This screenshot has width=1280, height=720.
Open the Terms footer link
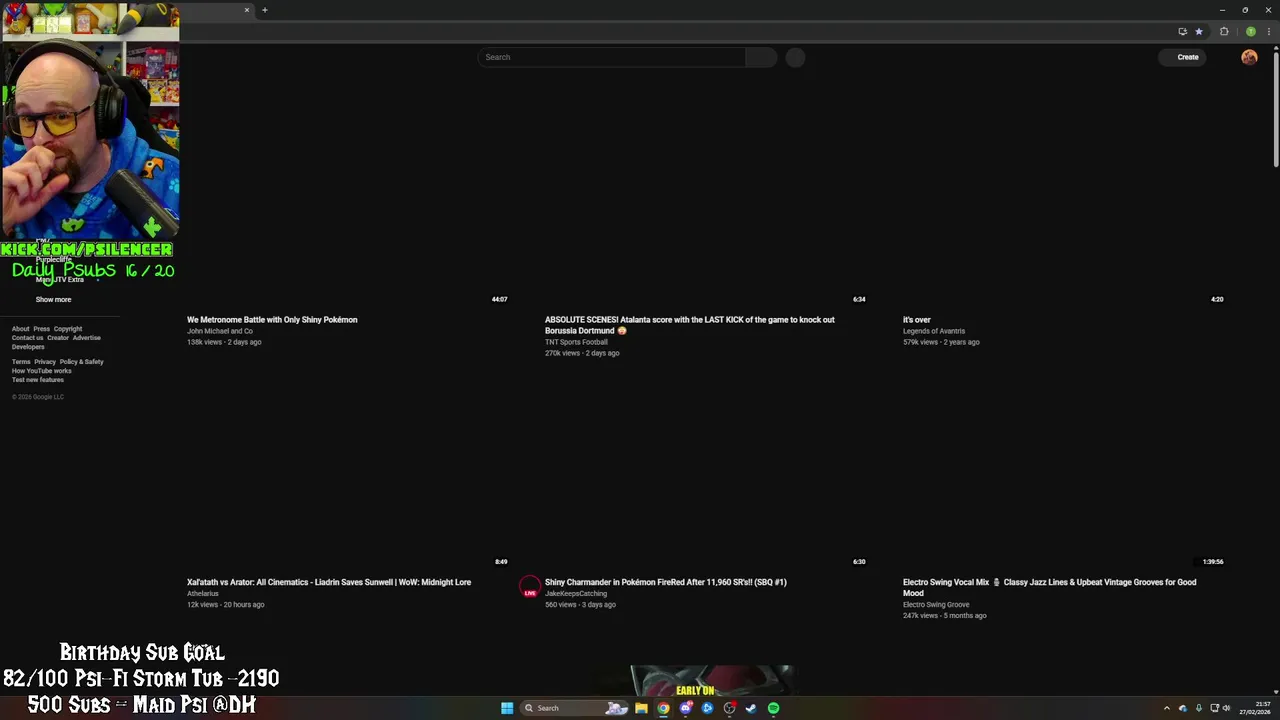pyautogui.click(x=21, y=362)
